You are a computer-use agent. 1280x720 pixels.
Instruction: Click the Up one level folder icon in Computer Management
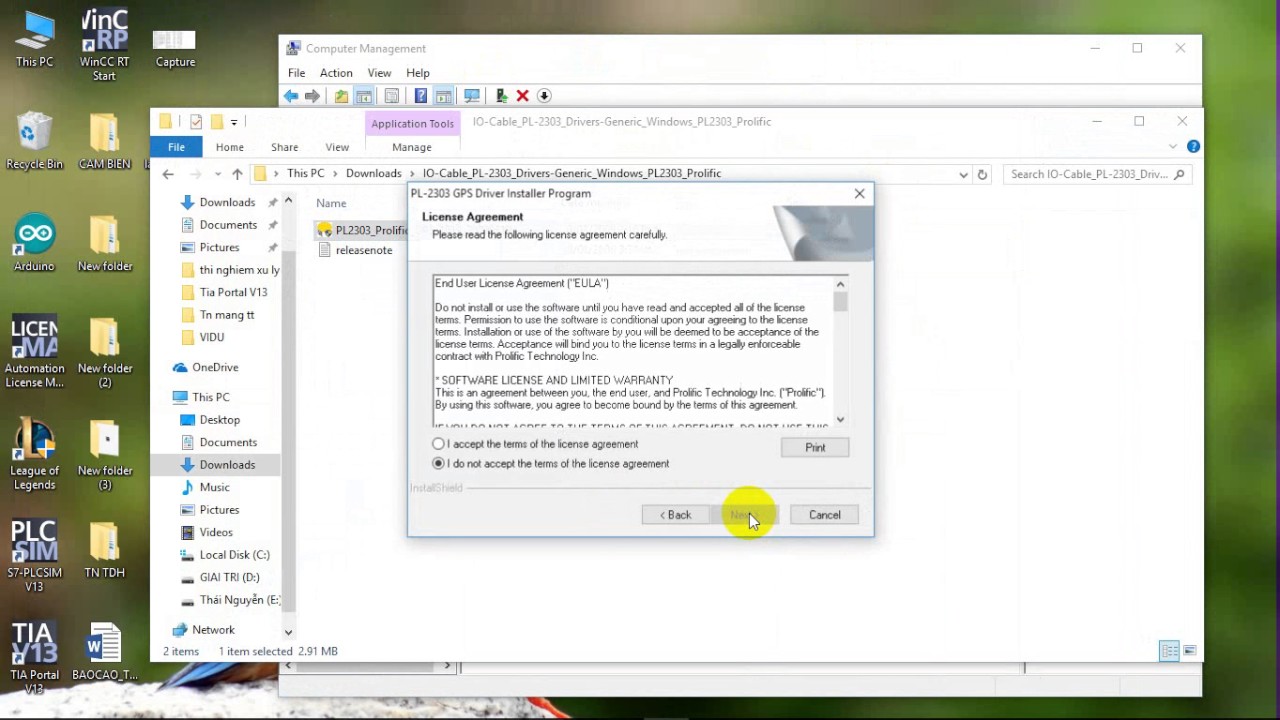click(x=341, y=96)
